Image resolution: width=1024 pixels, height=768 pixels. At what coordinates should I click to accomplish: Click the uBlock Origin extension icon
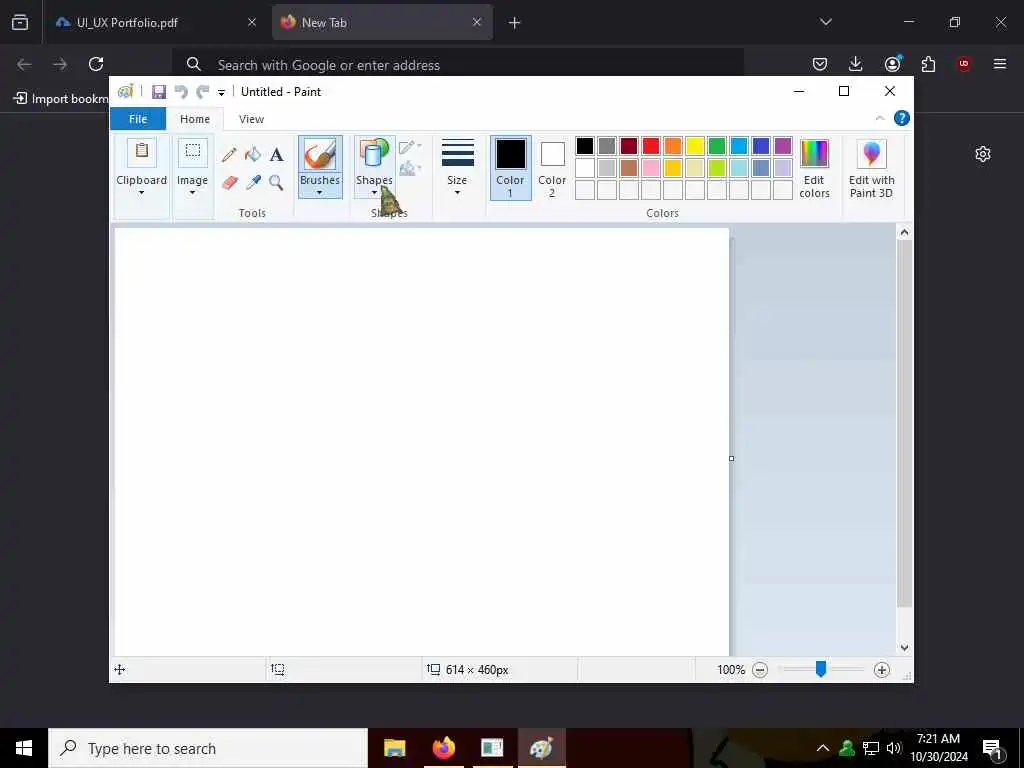pos(964,64)
